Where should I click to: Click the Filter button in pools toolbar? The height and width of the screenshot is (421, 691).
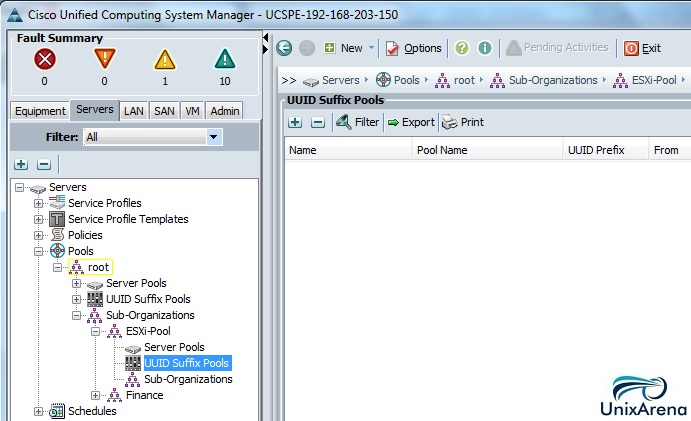[357, 122]
